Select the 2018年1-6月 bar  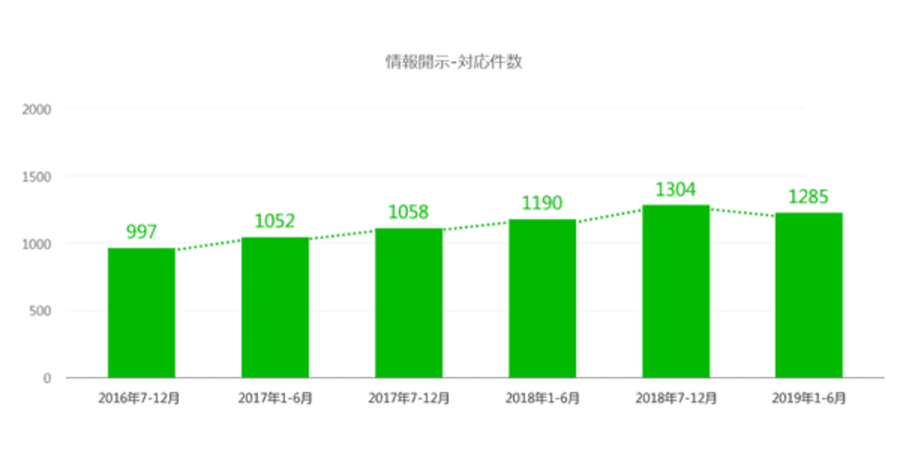point(542,298)
